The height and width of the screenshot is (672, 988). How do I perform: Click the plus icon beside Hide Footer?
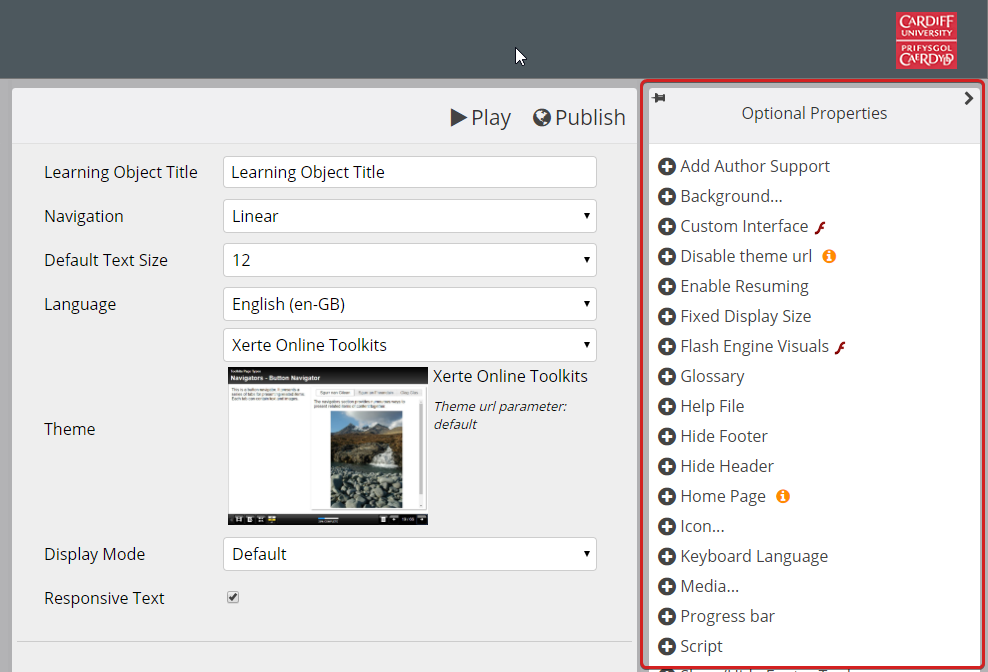[x=667, y=436]
